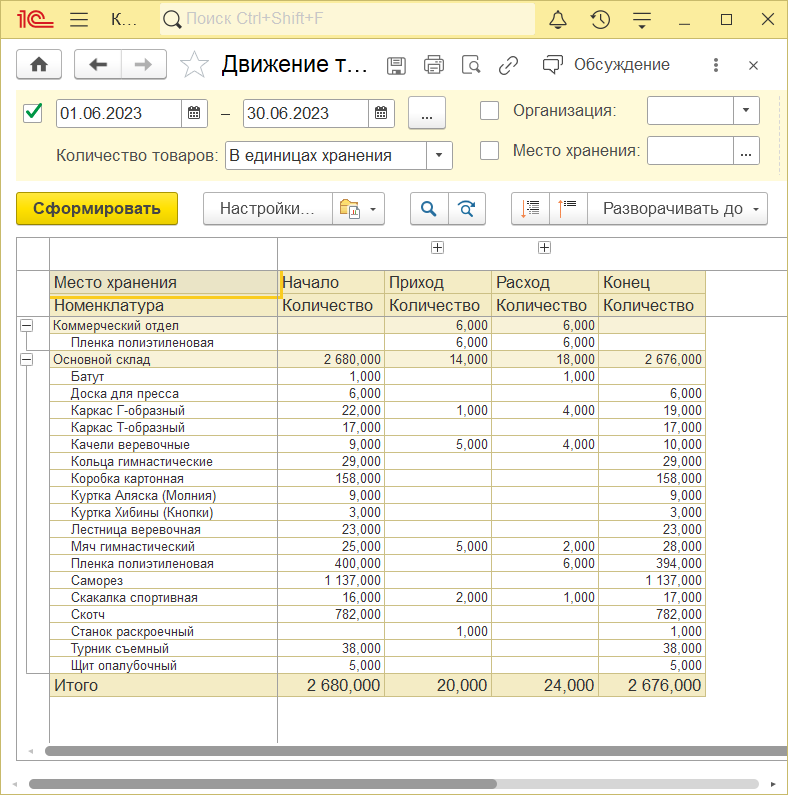This screenshot has height=795, width=788.
Task: Select Место хранения via ellipsis button
Action: point(746,151)
